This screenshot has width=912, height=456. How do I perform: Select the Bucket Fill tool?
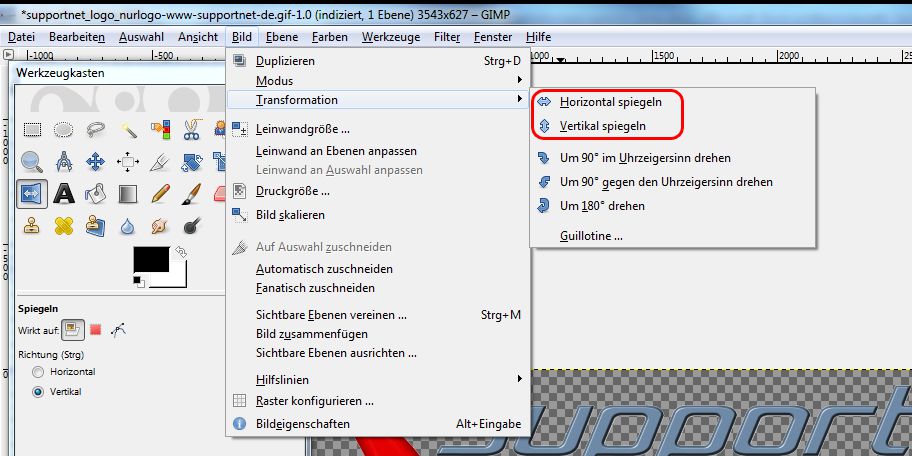(x=95, y=193)
